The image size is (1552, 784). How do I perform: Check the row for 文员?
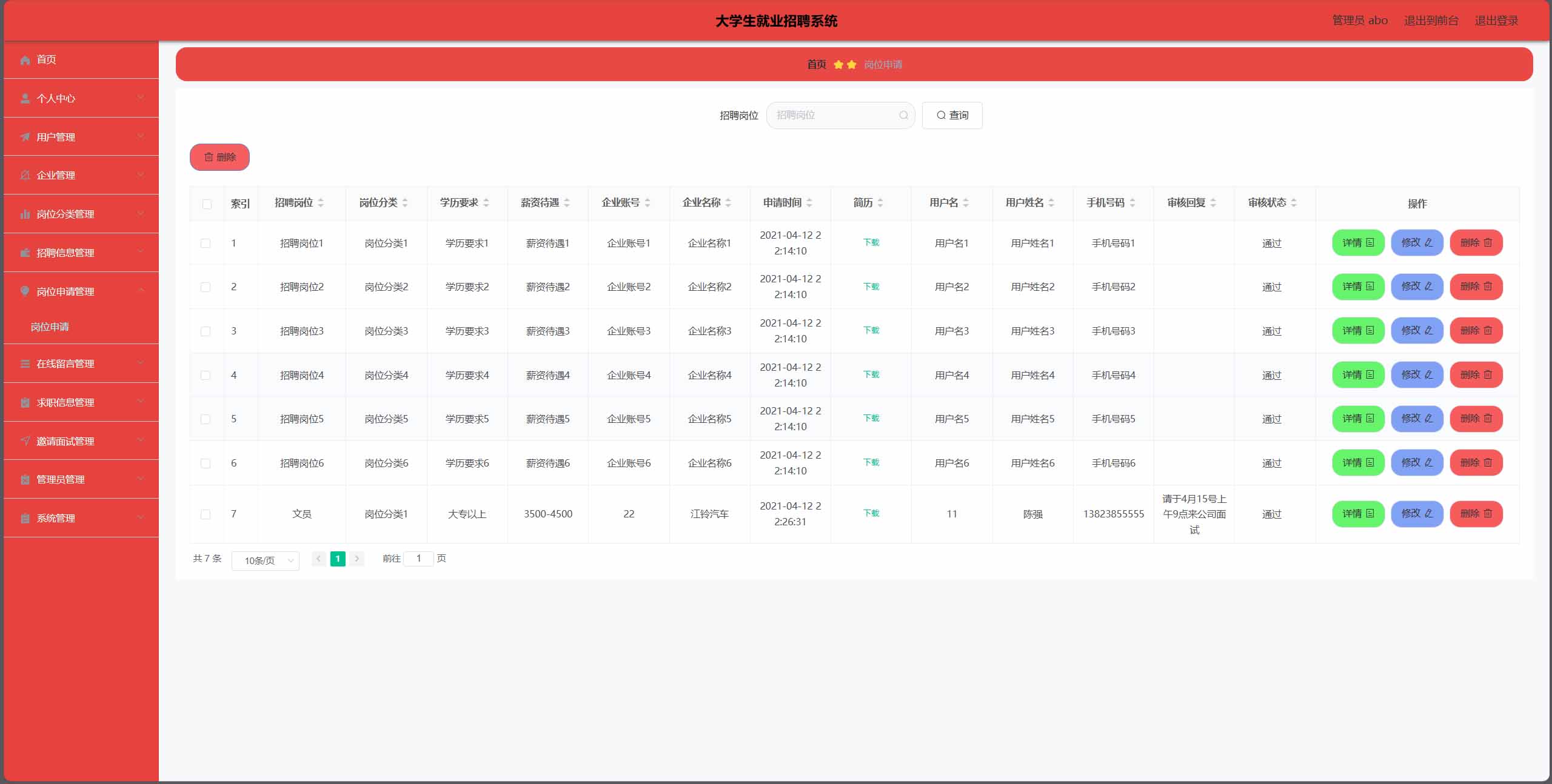pyautogui.click(x=206, y=514)
